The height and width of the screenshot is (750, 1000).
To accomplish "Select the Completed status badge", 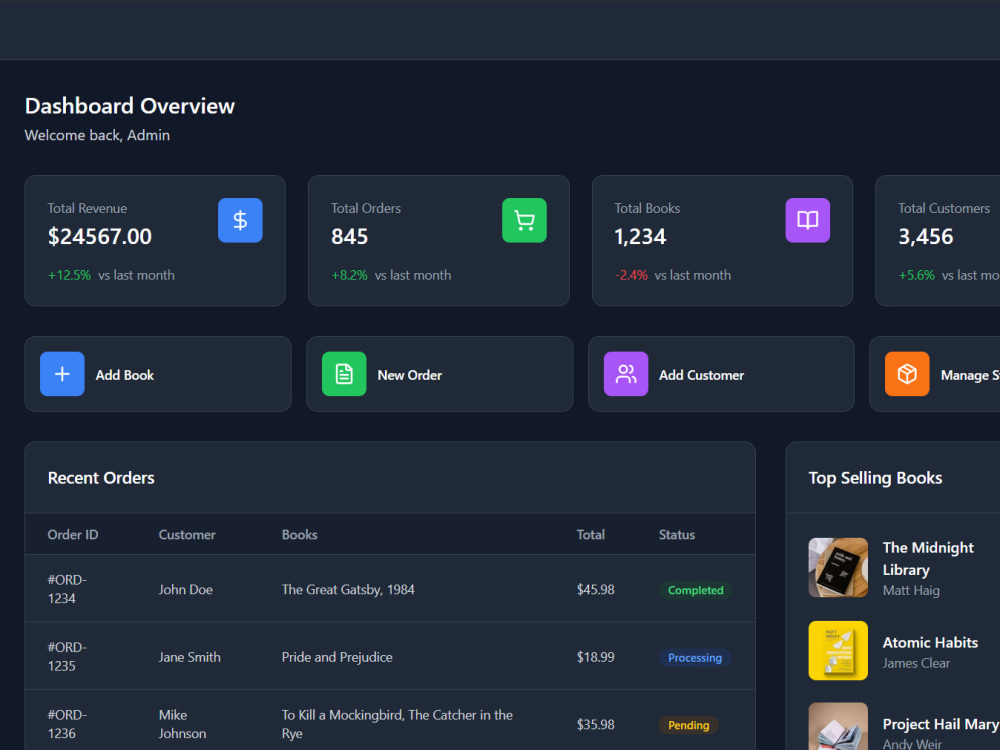I will pos(695,590).
